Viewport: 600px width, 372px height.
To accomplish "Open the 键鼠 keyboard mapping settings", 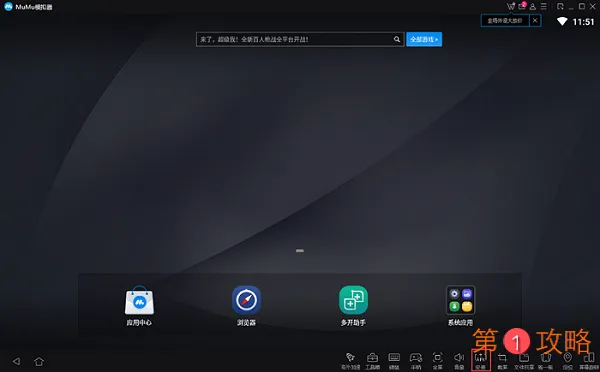I will 394,361.
